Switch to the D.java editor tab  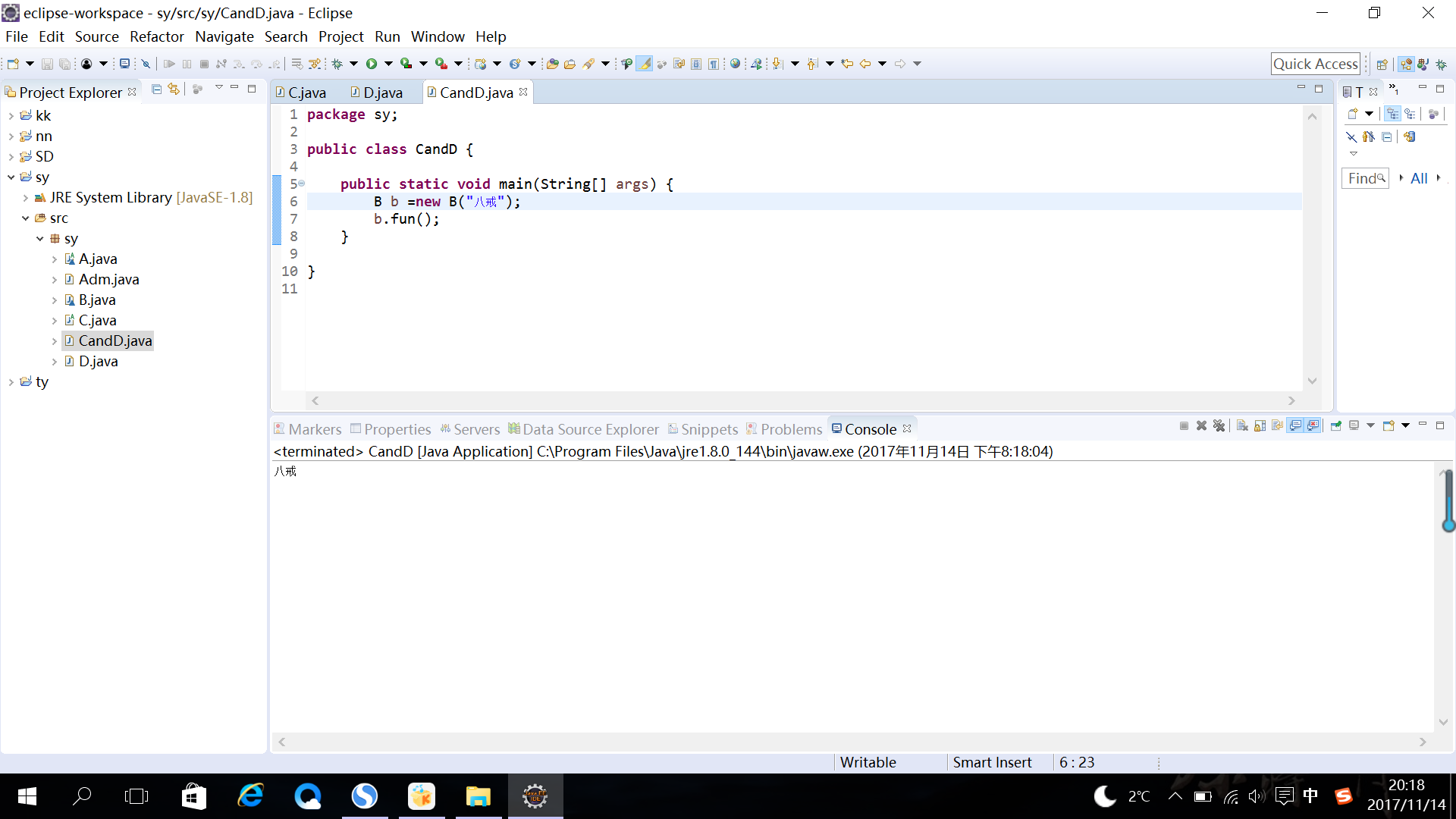(x=377, y=93)
